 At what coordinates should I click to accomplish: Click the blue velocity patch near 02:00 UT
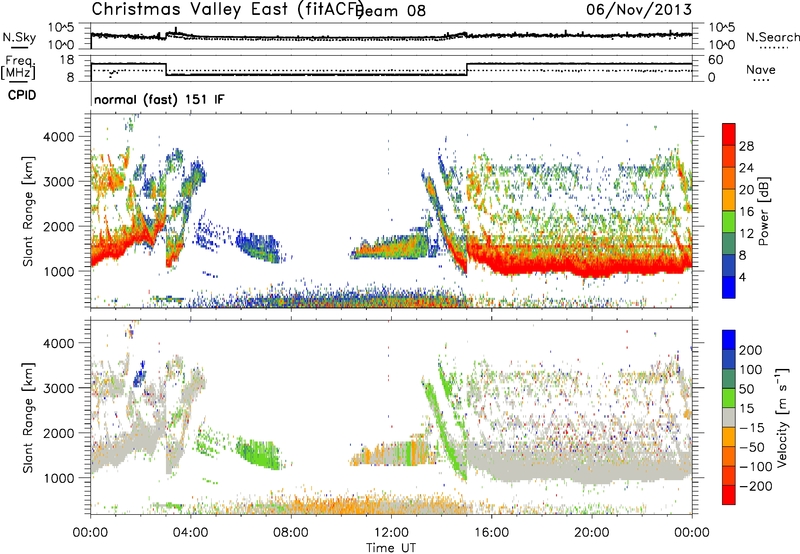(139, 376)
